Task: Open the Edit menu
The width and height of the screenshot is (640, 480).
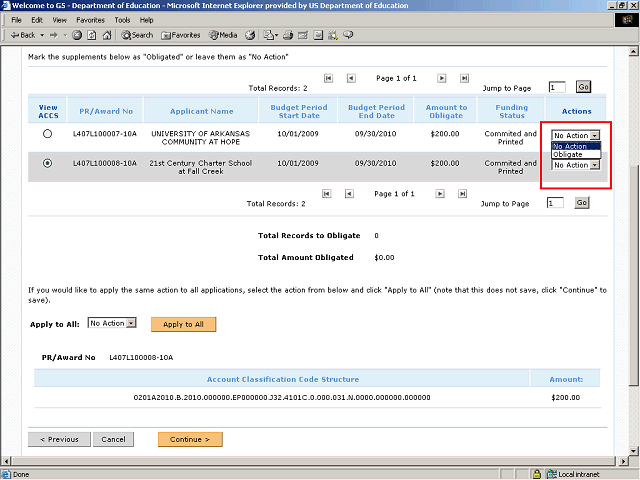Action: (37, 20)
